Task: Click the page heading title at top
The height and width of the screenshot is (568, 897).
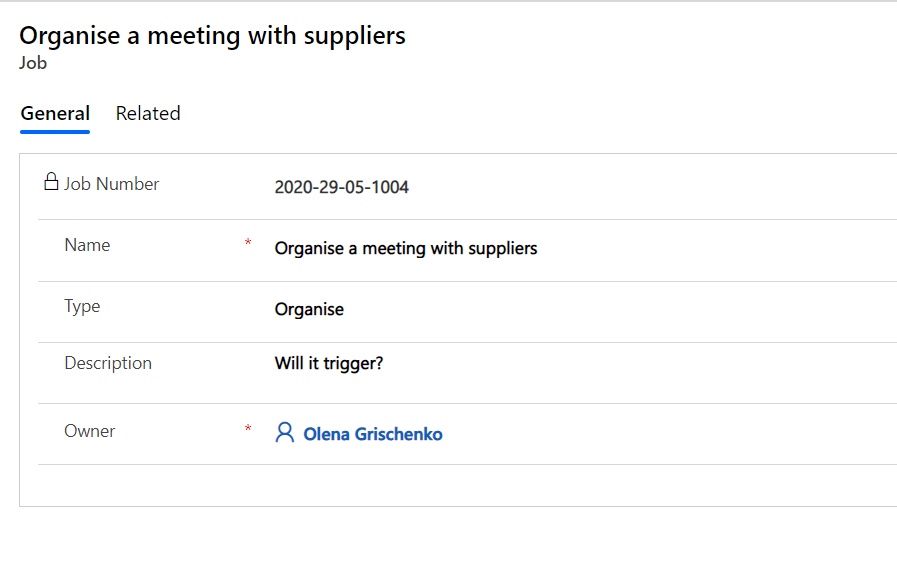Action: pos(212,36)
